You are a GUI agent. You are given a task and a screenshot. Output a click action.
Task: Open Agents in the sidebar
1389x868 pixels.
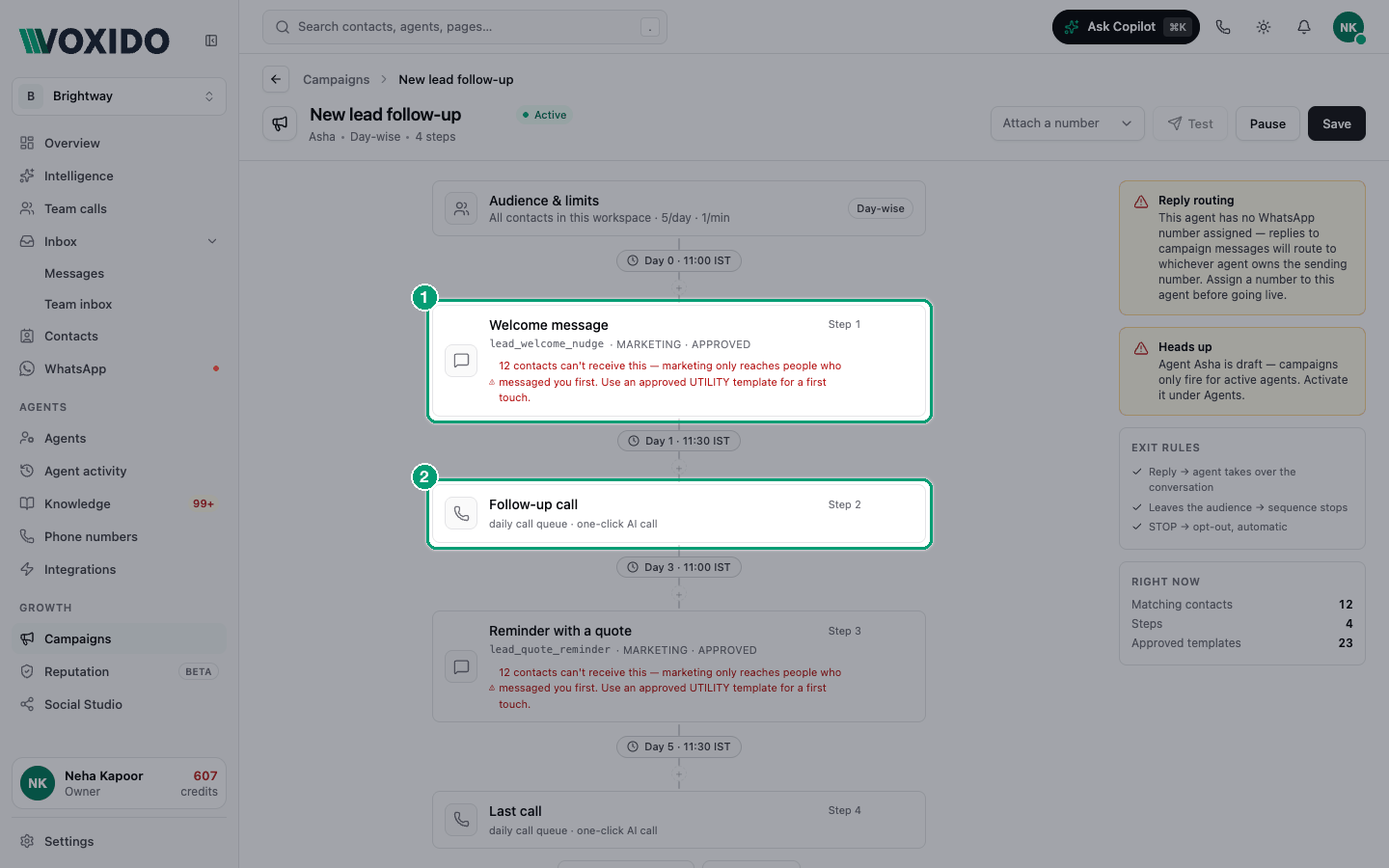pyautogui.click(x=119, y=438)
